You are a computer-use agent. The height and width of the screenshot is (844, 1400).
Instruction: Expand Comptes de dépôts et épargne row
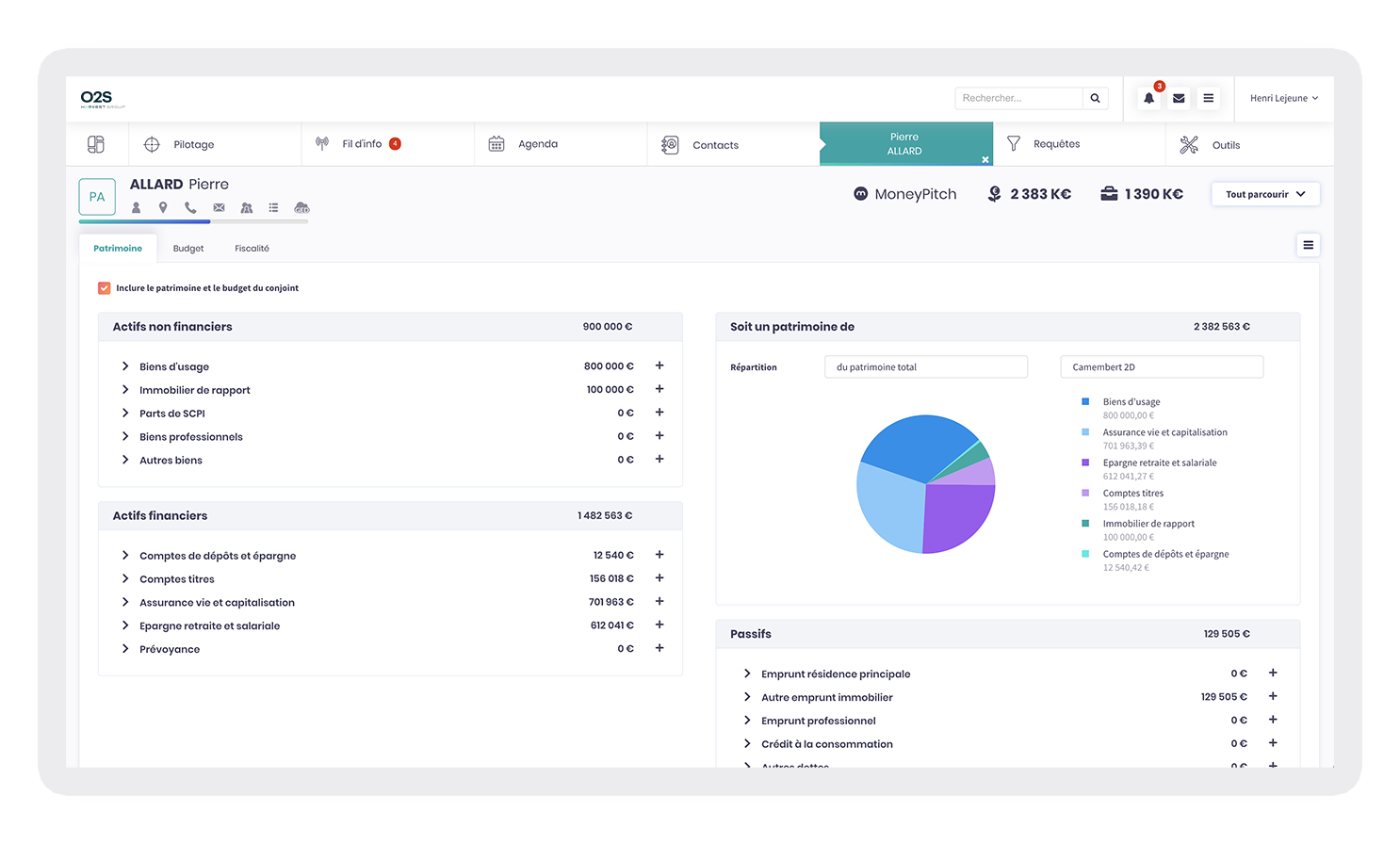tap(125, 555)
